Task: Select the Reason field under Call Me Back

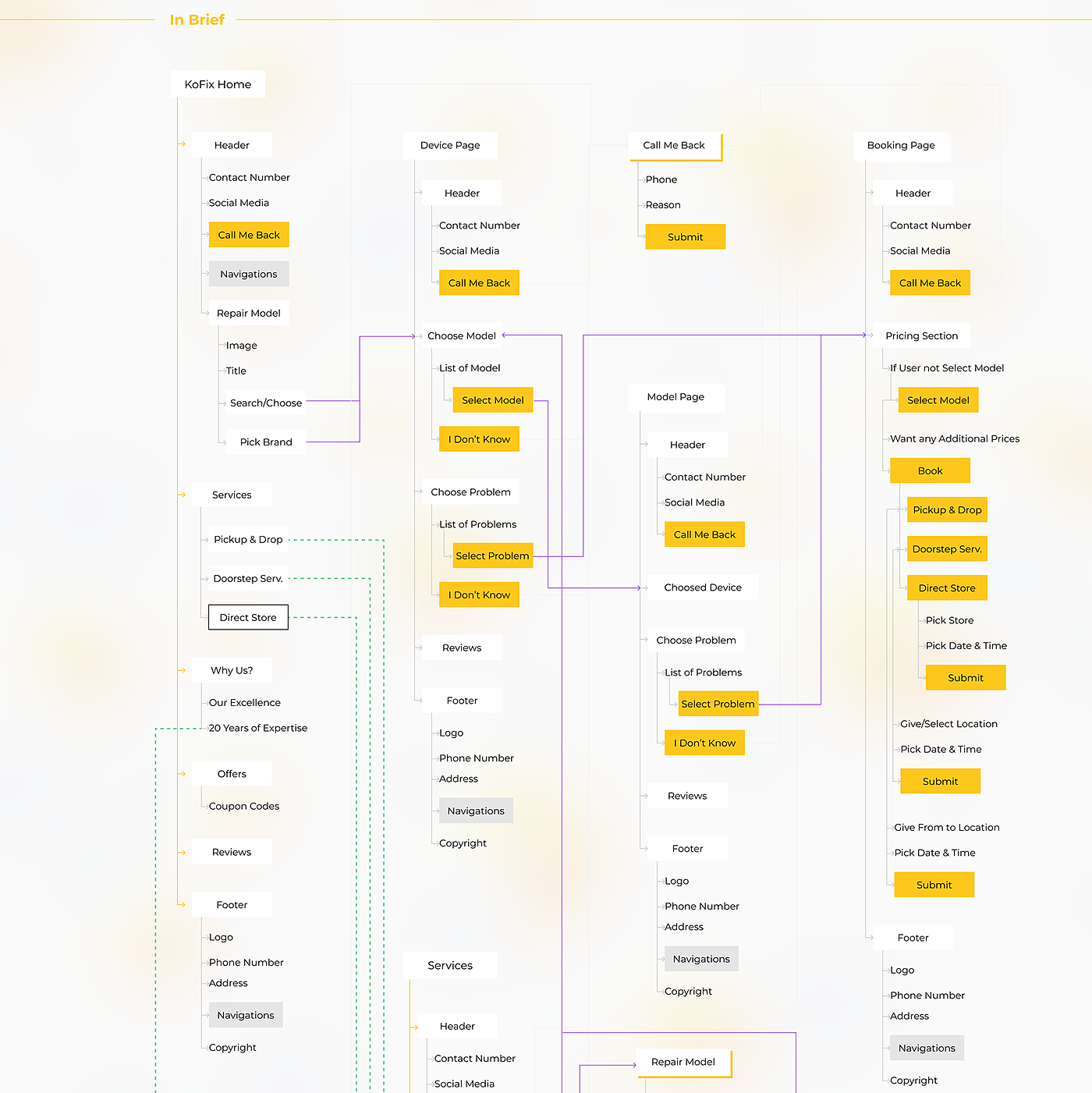Action: tap(663, 205)
